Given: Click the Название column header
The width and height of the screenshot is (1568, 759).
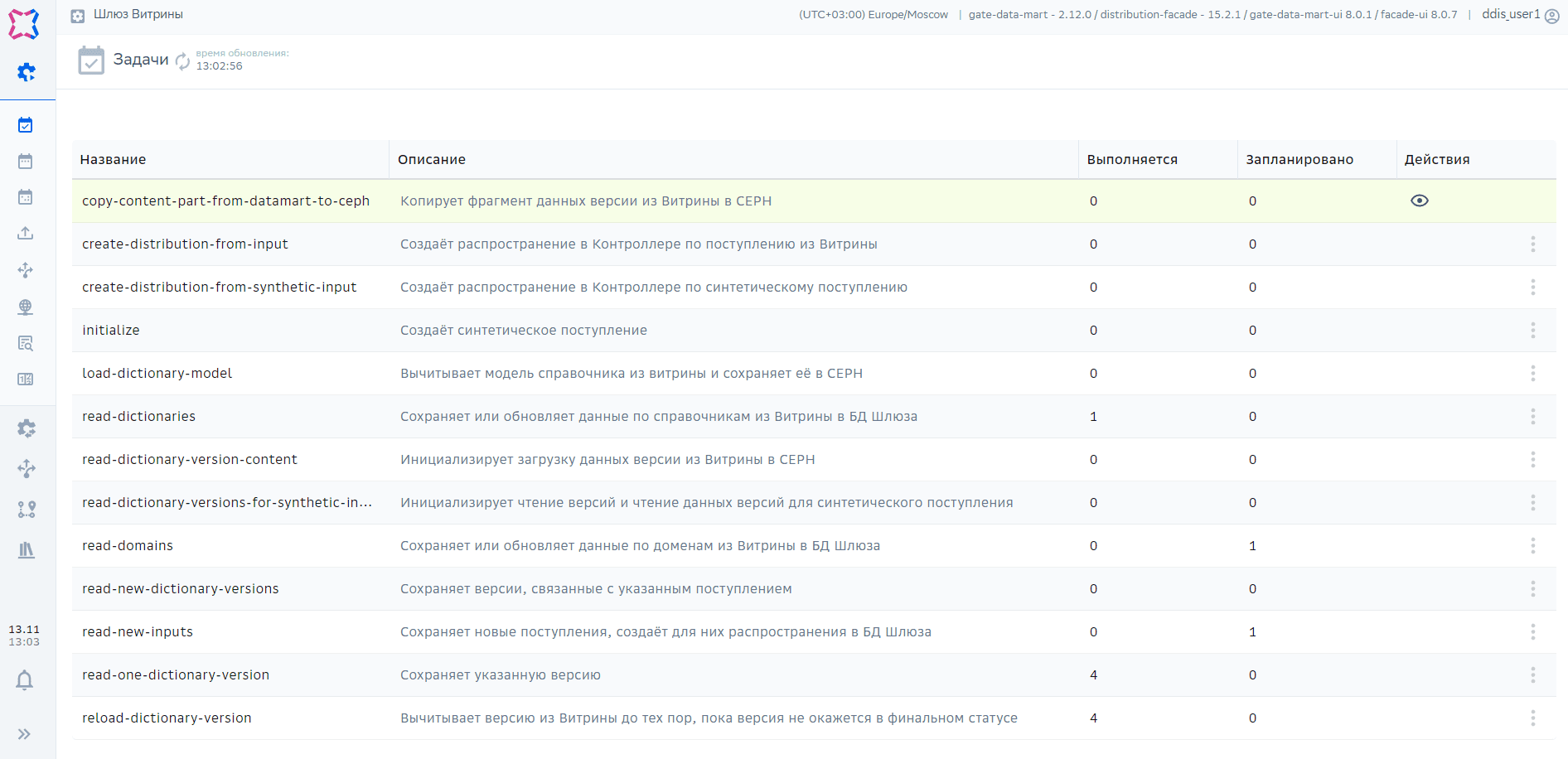Looking at the screenshot, I should (114, 160).
